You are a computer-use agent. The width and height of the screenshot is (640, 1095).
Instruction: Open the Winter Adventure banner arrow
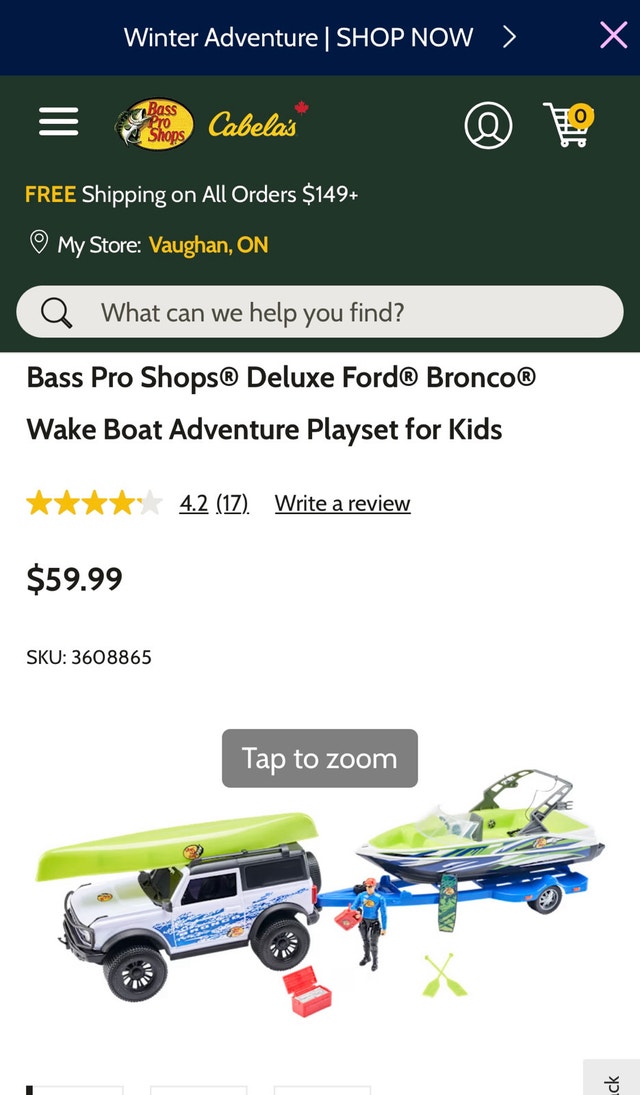tap(510, 36)
